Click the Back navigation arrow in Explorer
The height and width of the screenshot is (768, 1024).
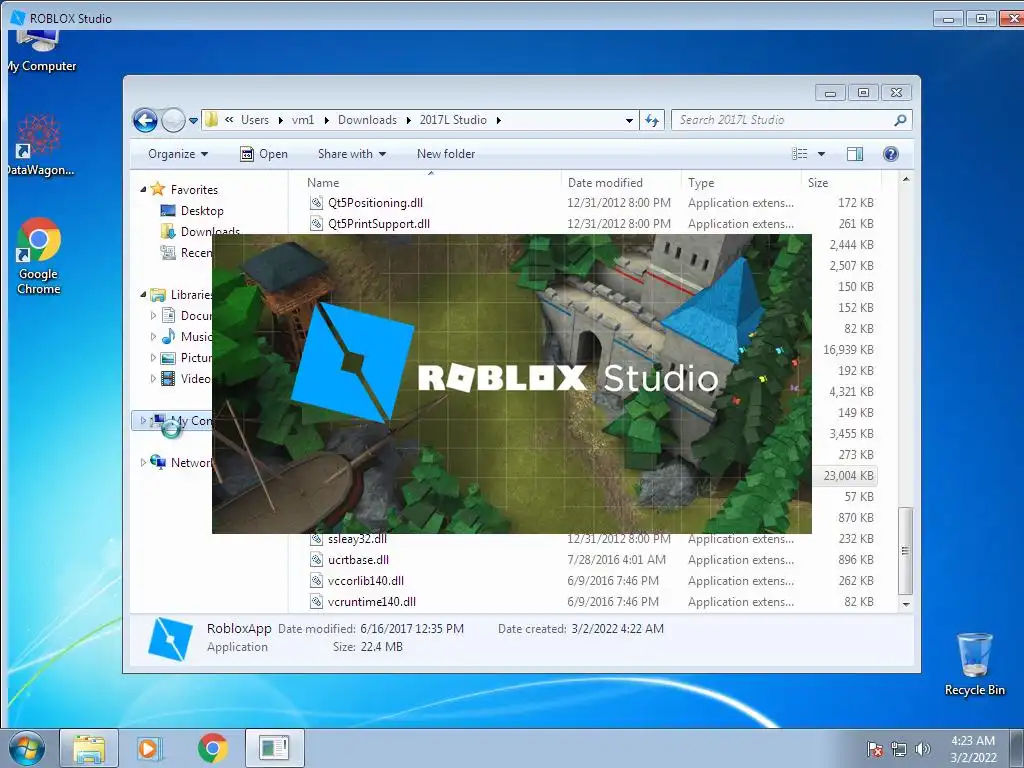(x=145, y=120)
